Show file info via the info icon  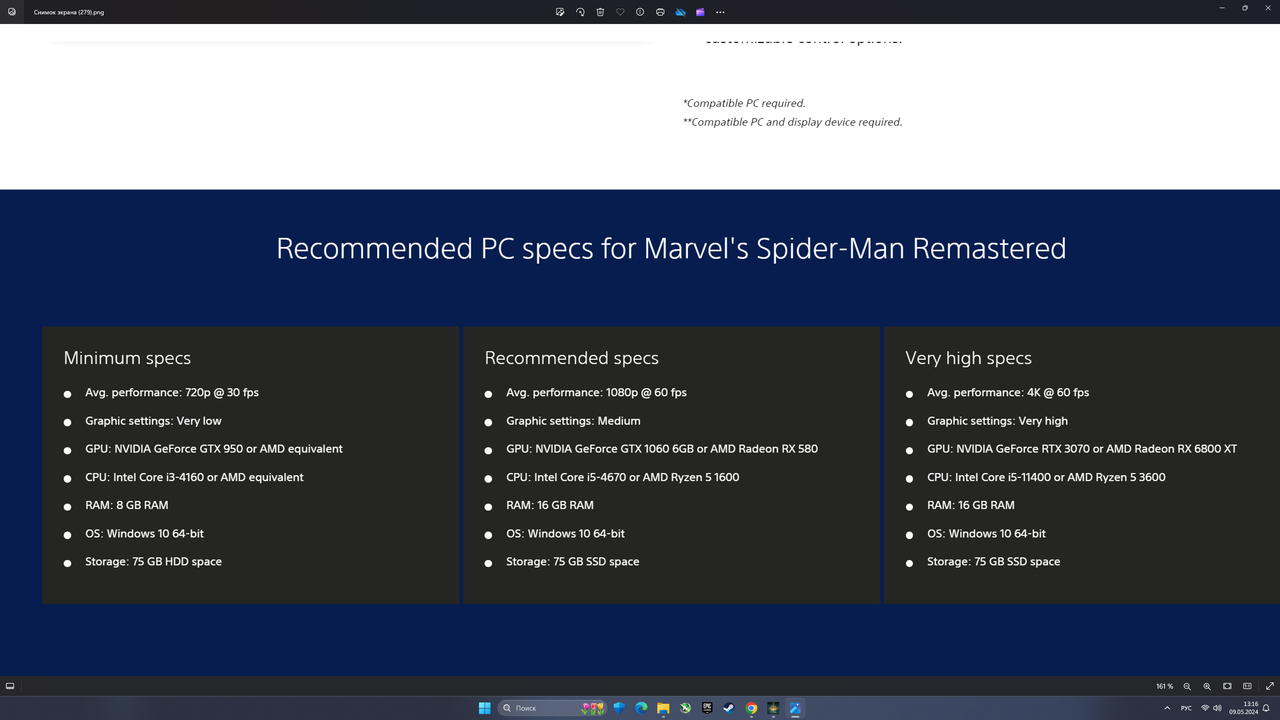[x=640, y=12]
